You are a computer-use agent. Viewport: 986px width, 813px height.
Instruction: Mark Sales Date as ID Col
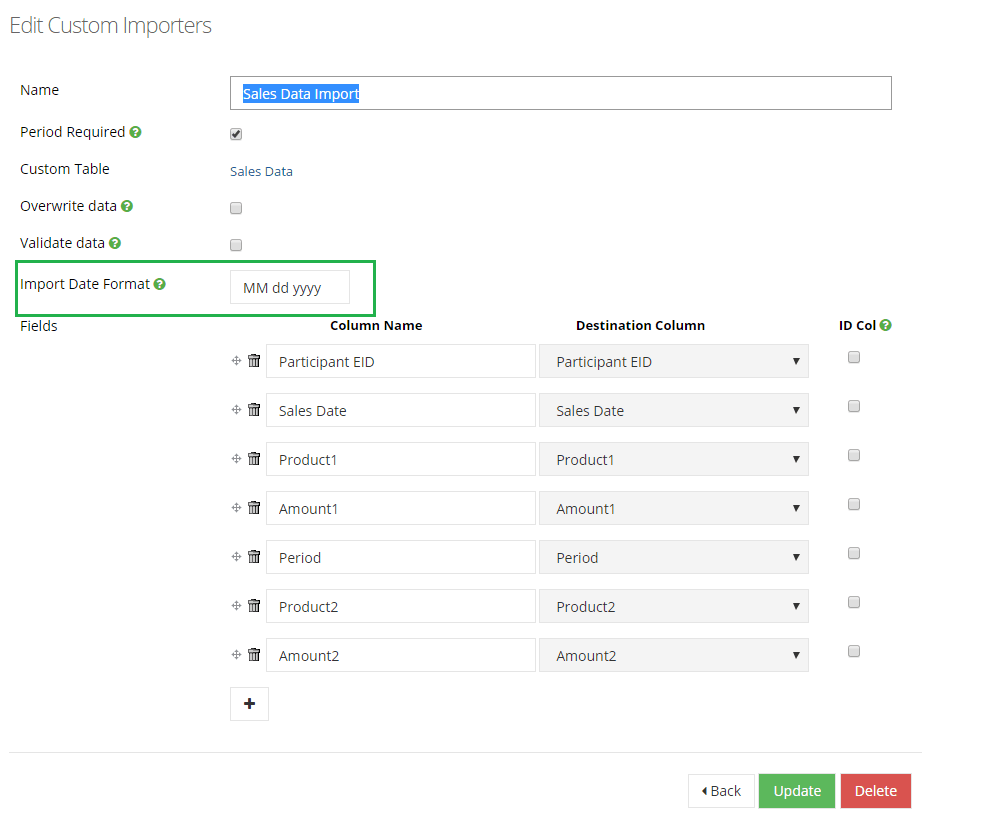click(x=854, y=406)
